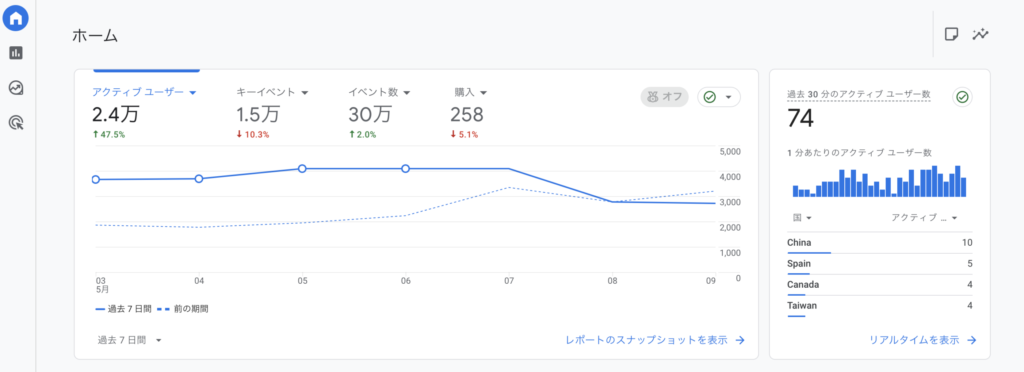Click the arrow next to リアルタイムを表示

point(971,340)
